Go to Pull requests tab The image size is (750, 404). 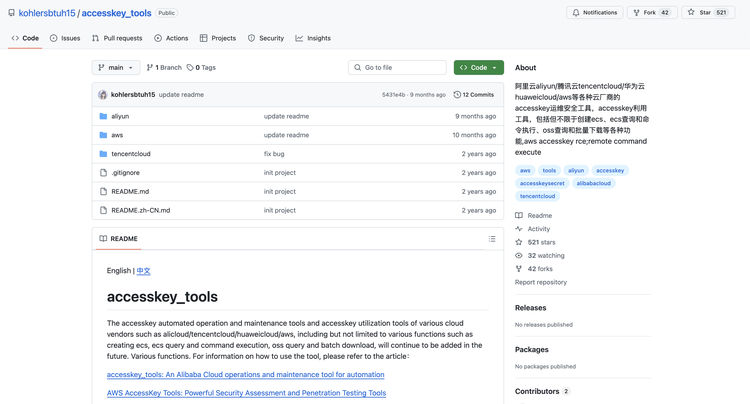tap(117, 38)
